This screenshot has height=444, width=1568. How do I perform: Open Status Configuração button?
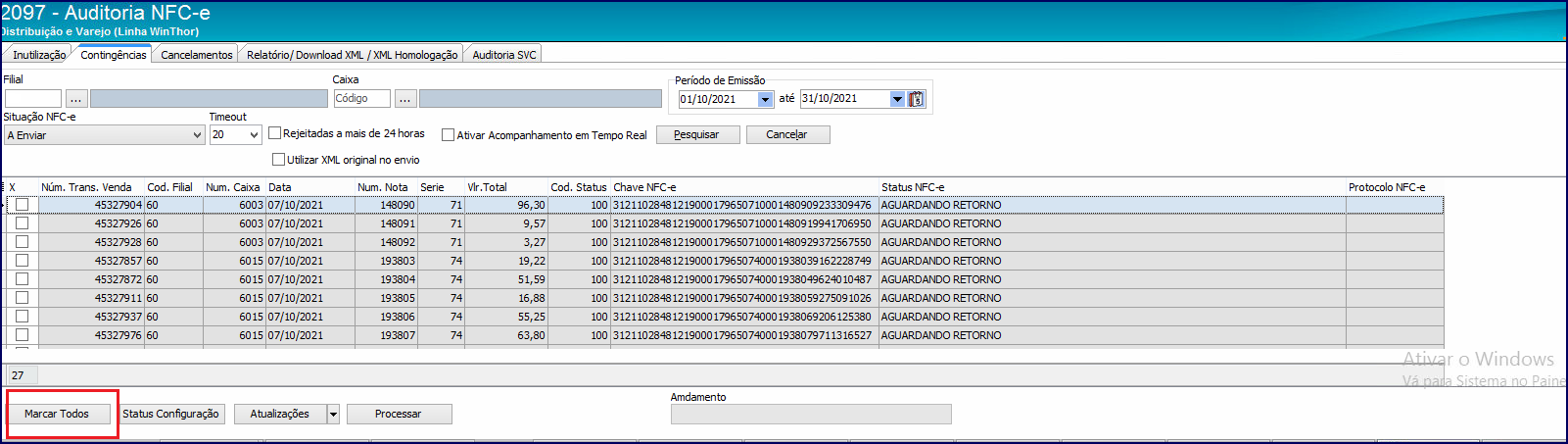click(x=171, y=414)
